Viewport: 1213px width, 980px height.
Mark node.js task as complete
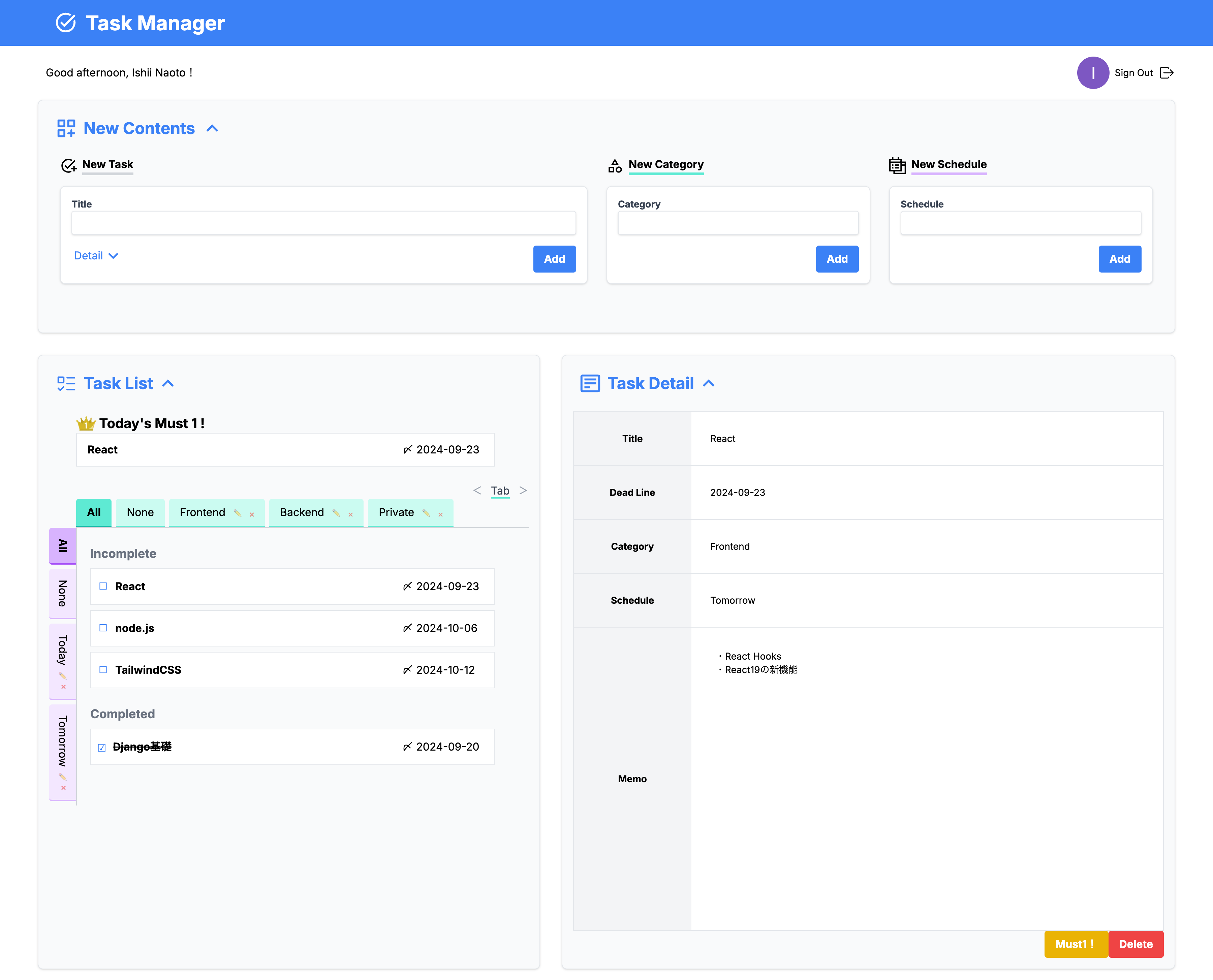coord(103,628)
